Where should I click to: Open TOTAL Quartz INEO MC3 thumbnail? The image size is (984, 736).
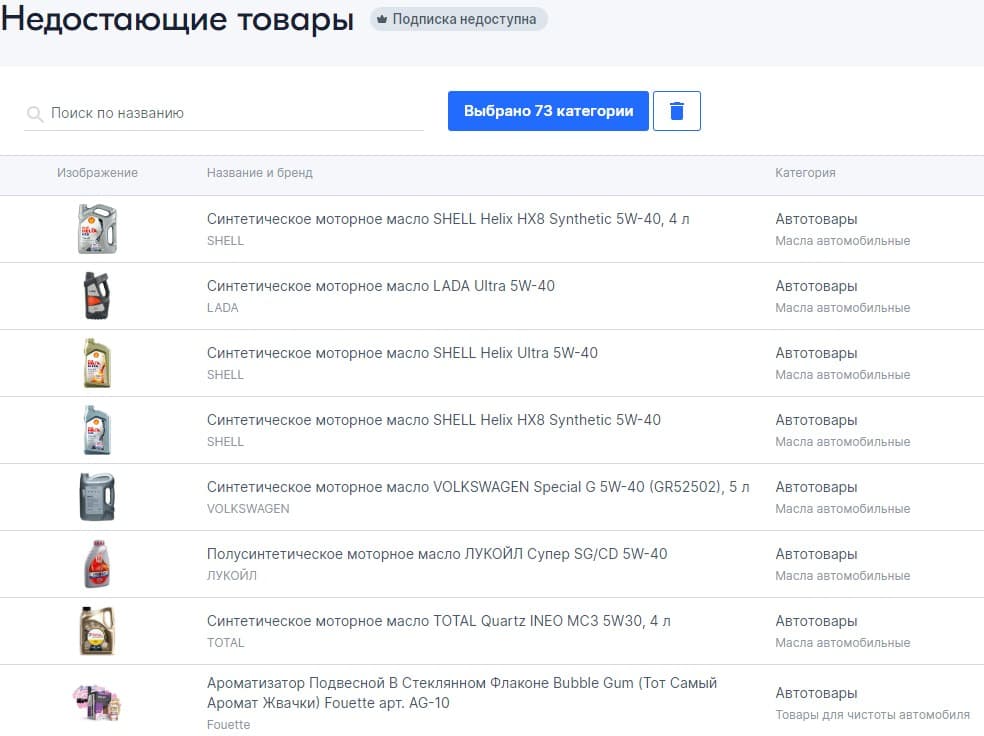tap(97, 631)
